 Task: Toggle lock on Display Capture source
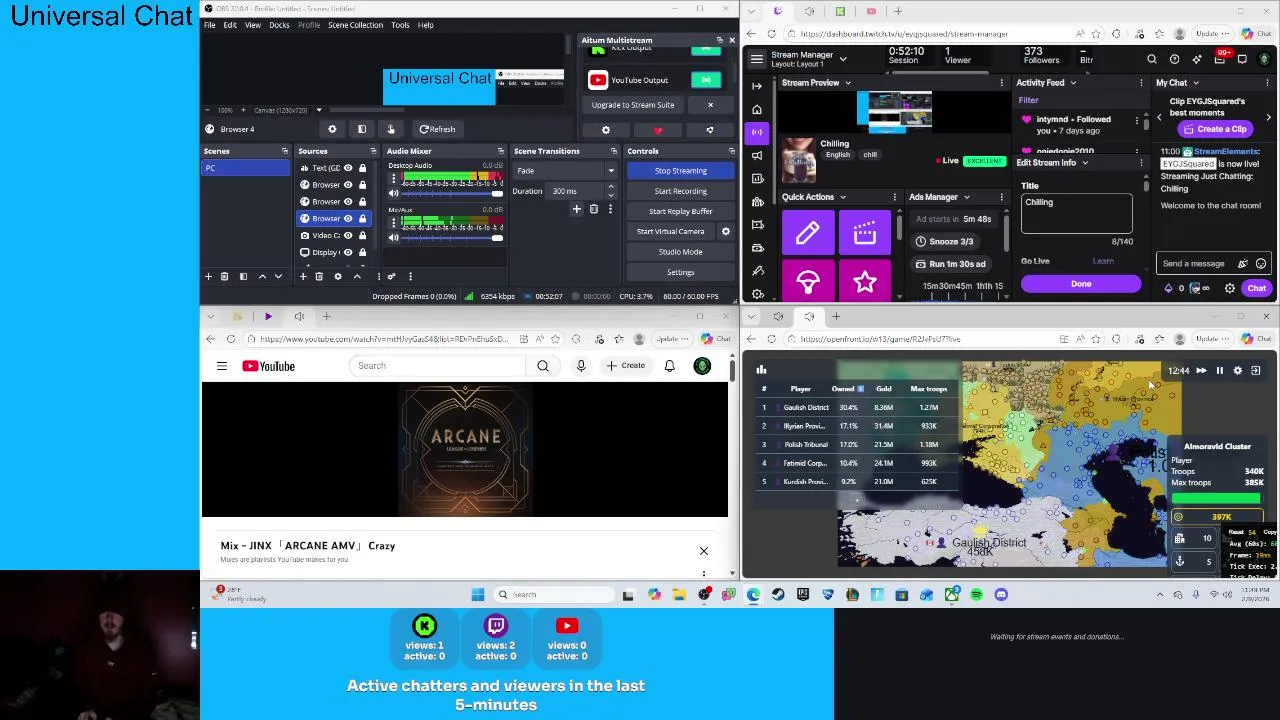coord(362,252)
